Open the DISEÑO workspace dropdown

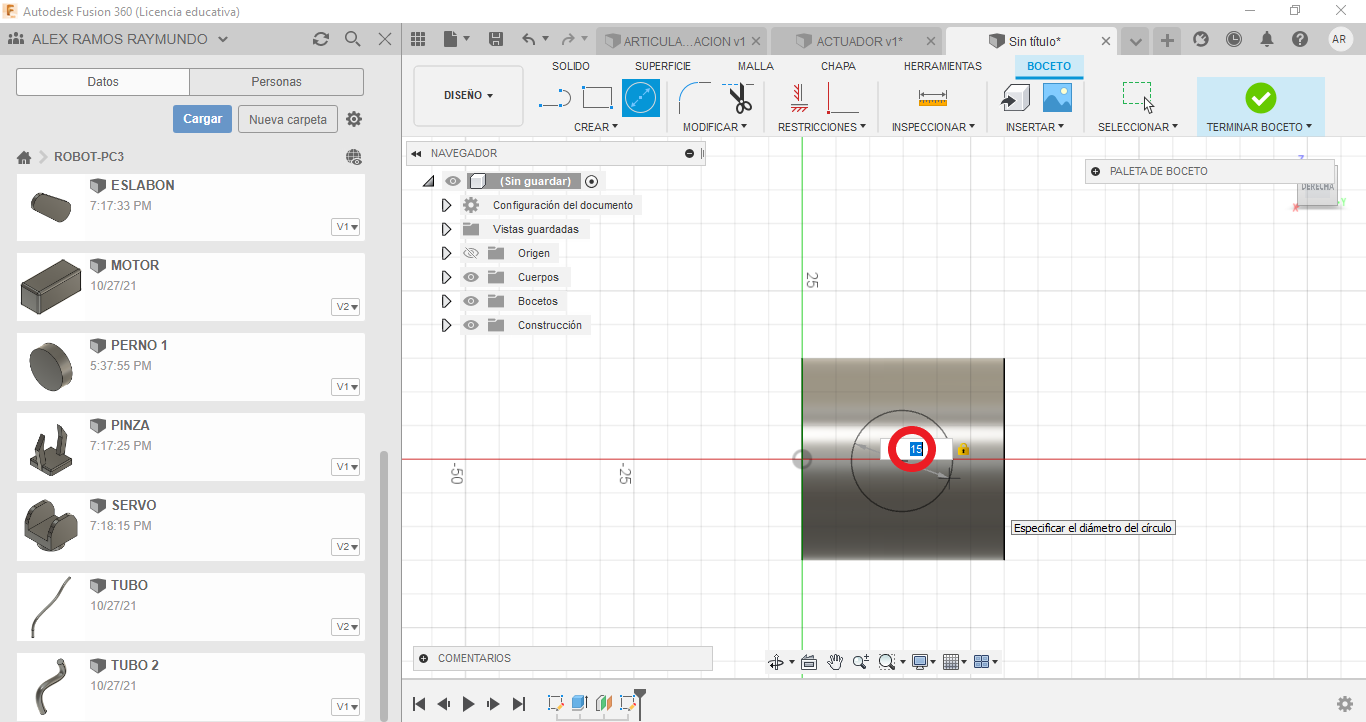(468, 96)
